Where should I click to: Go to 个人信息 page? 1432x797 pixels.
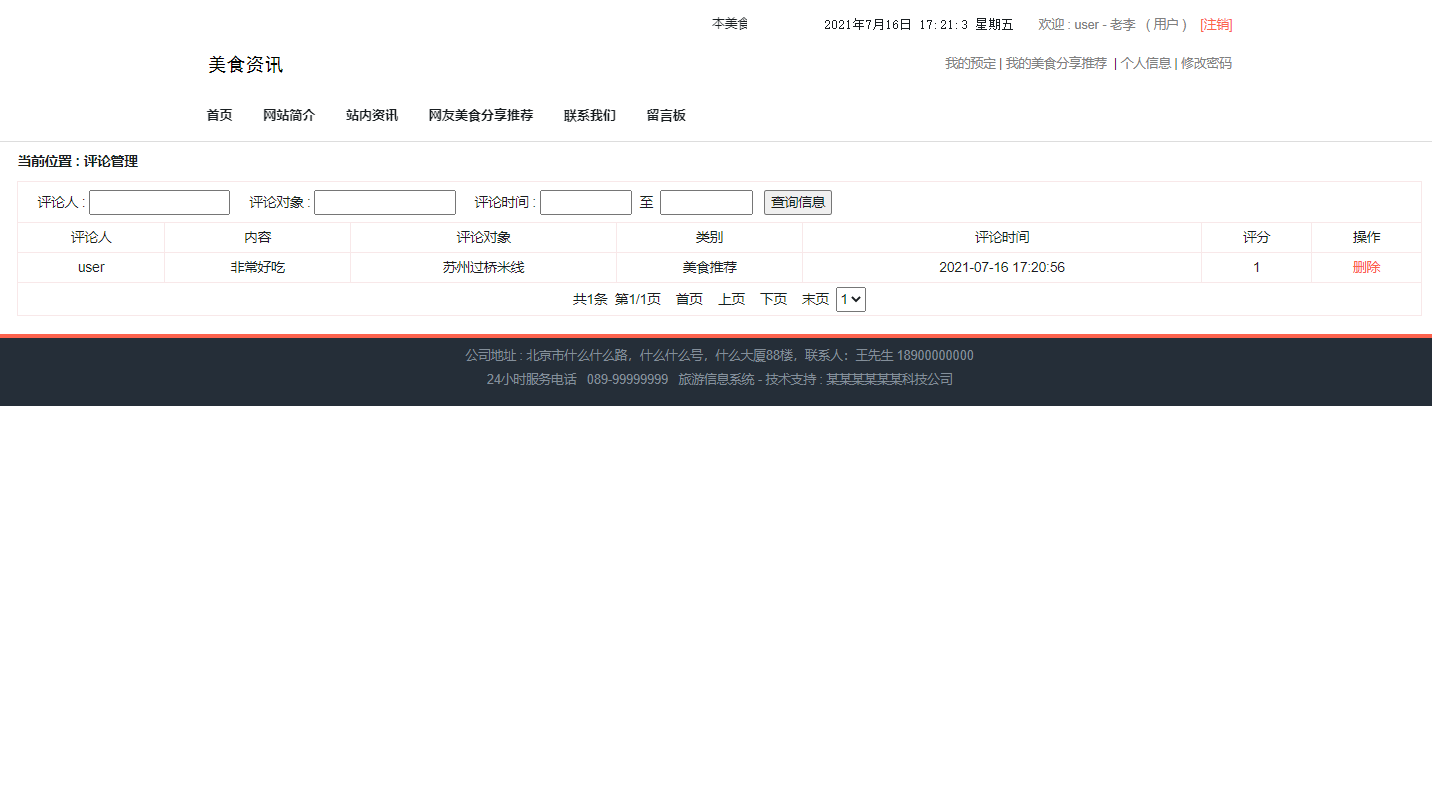[x=1146, y=63]
